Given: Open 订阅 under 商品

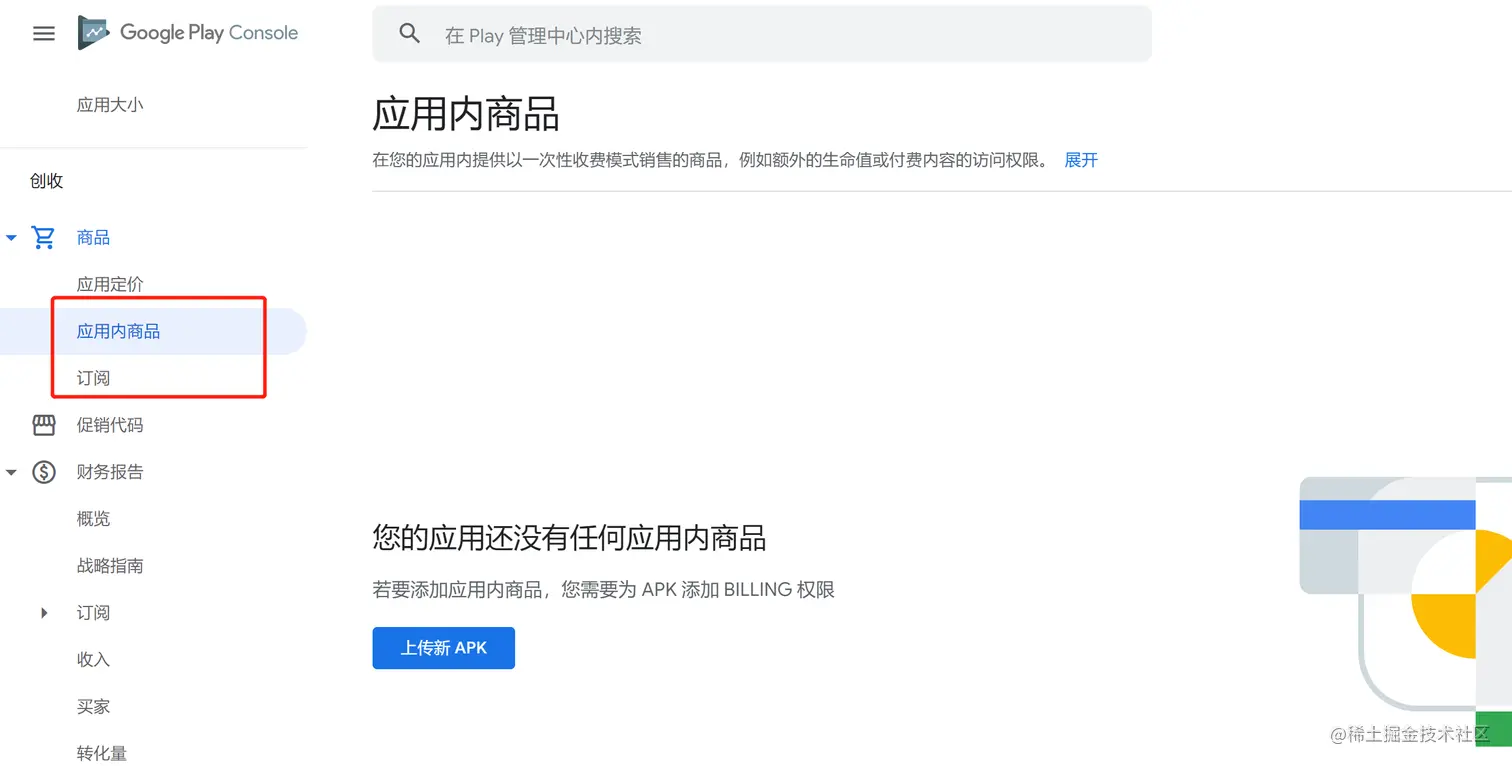Looking at the screenshot, I should (93, 379).
